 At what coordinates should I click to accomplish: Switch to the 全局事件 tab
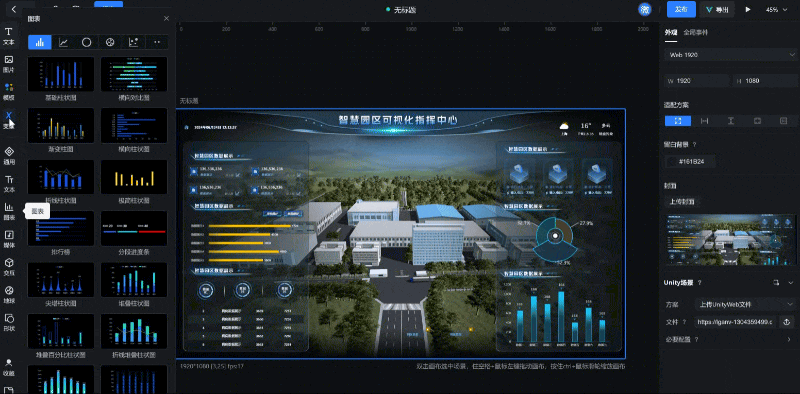[695, 32]
